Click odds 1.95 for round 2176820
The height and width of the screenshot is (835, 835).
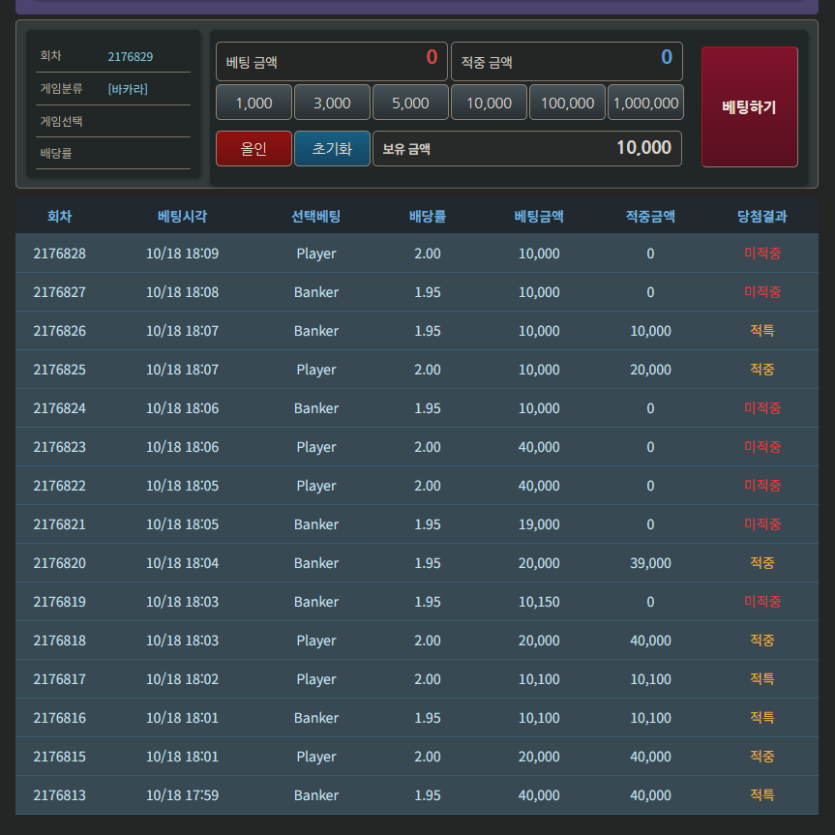428,563
